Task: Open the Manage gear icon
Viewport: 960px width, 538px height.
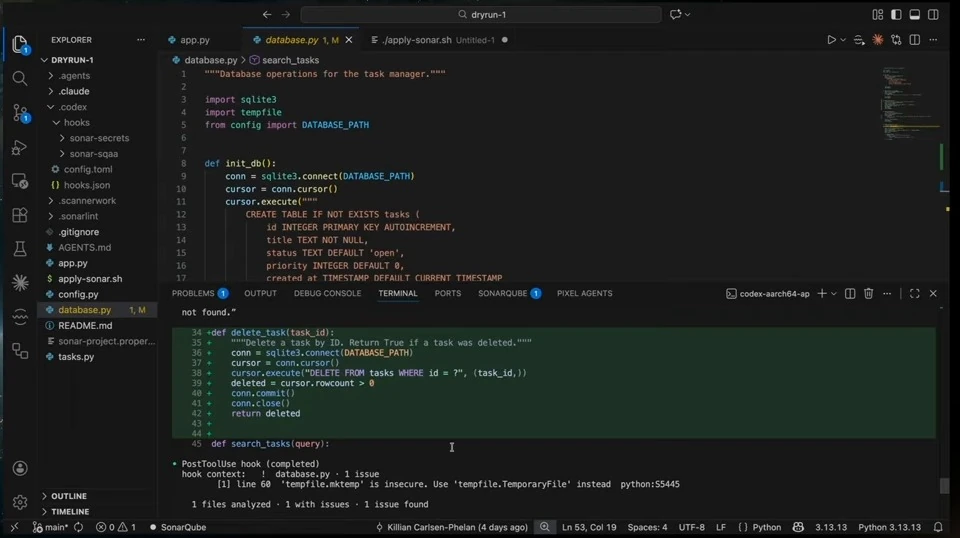Action: click(20, 502)
